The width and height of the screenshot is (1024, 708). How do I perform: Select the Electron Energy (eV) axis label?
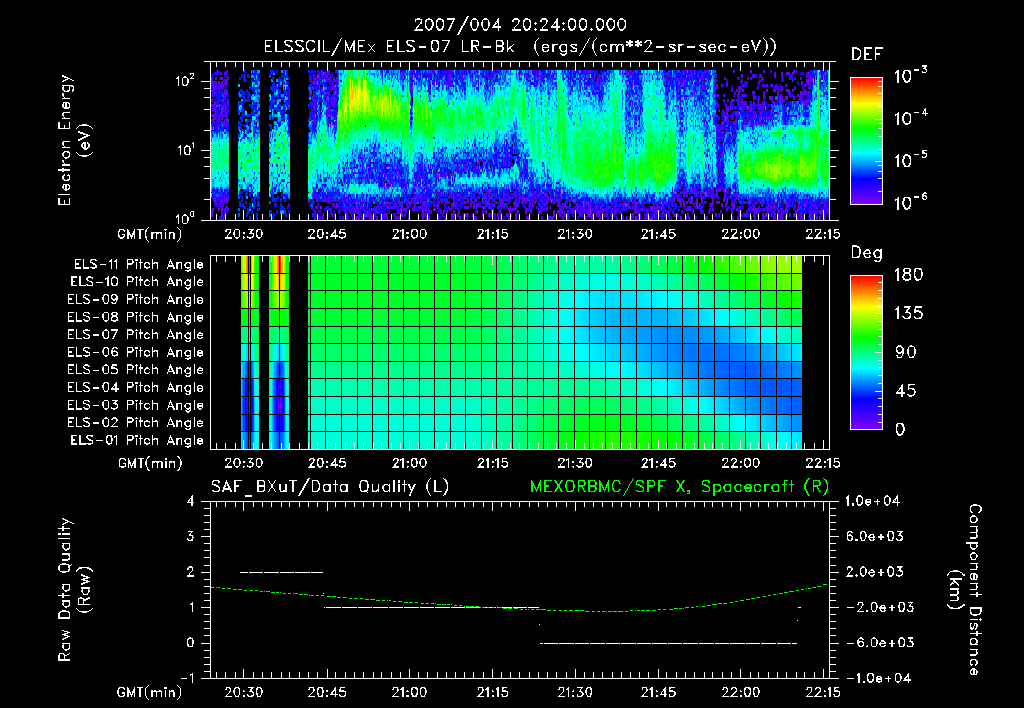74,140
